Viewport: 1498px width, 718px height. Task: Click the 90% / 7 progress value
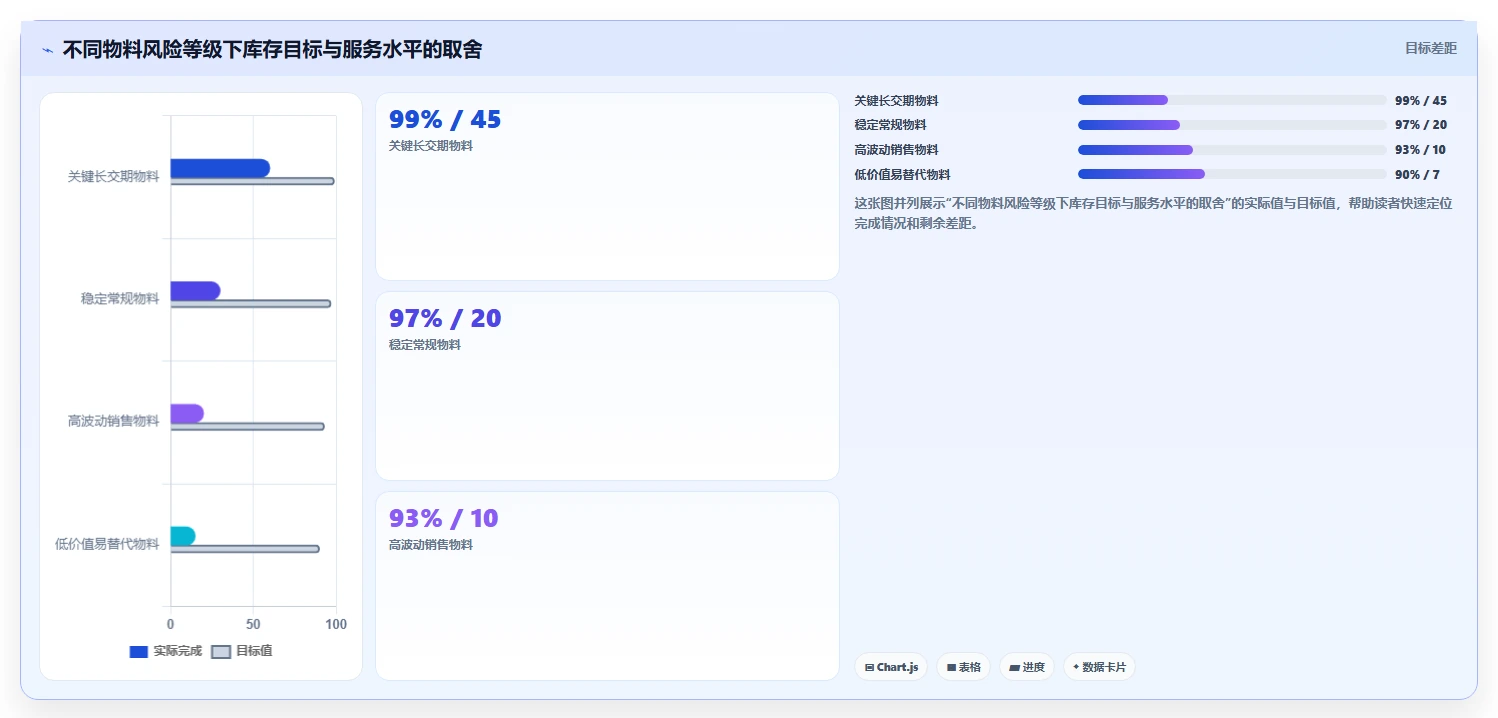pos(1417,175)
